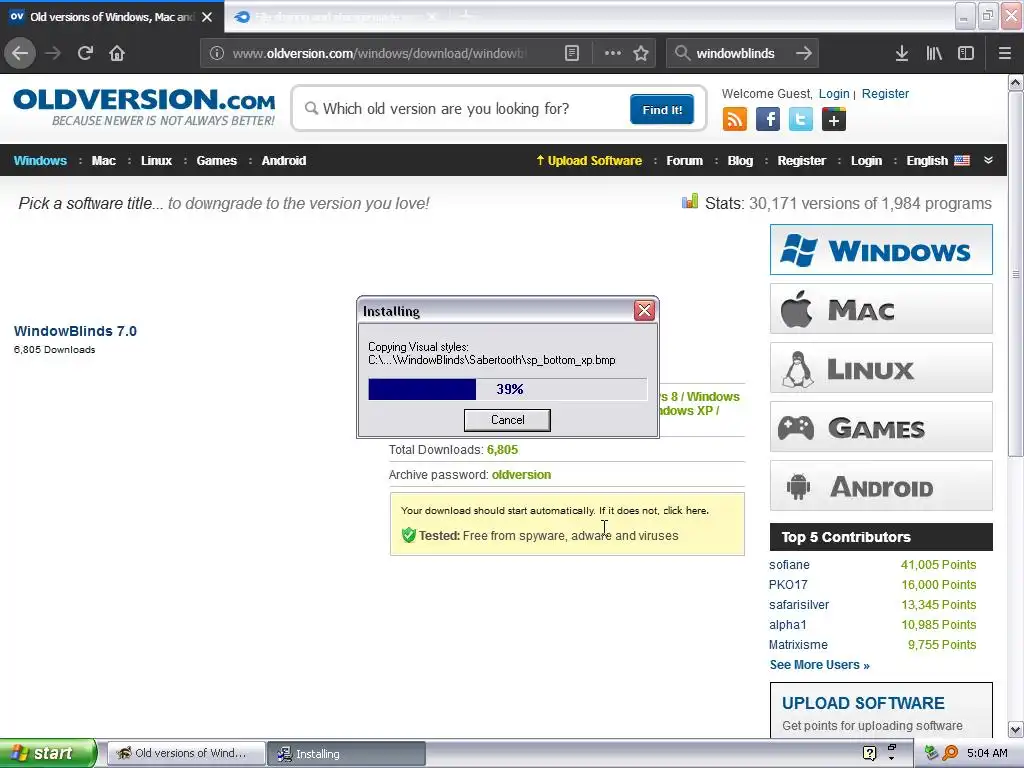This screenshot has height=768, width=1024.
Task: Open the Firefox downloads arrow icon
Action: click(902, 53)
